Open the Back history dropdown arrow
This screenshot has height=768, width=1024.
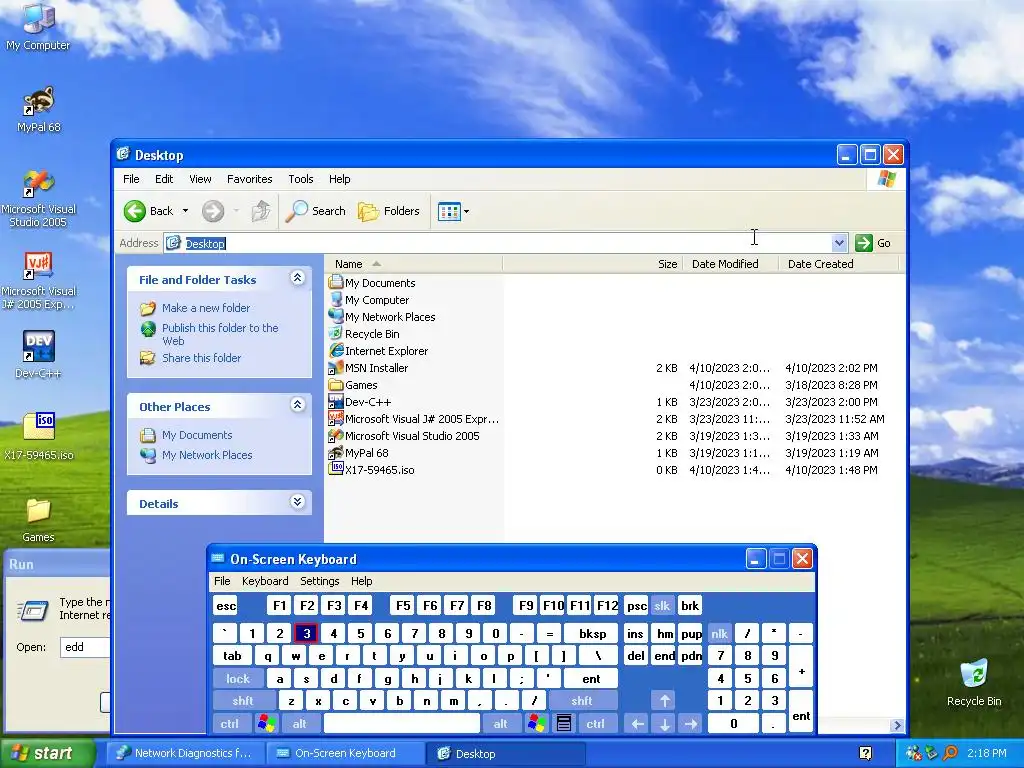click(185, 211)
